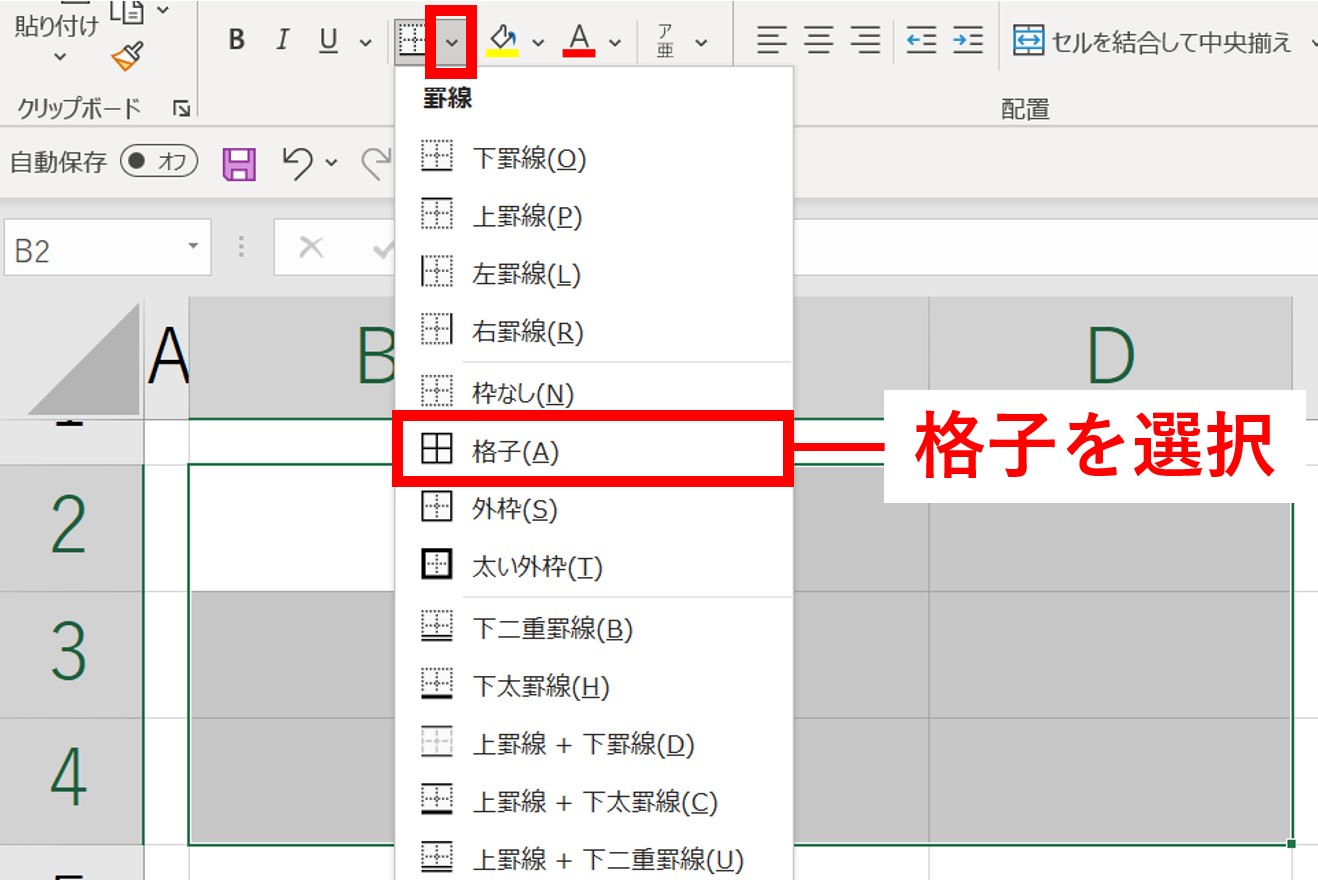Choose 右罫線(R) right border
The width and height of the screenshot is (1318, 880).
click(x=594, y=332)
